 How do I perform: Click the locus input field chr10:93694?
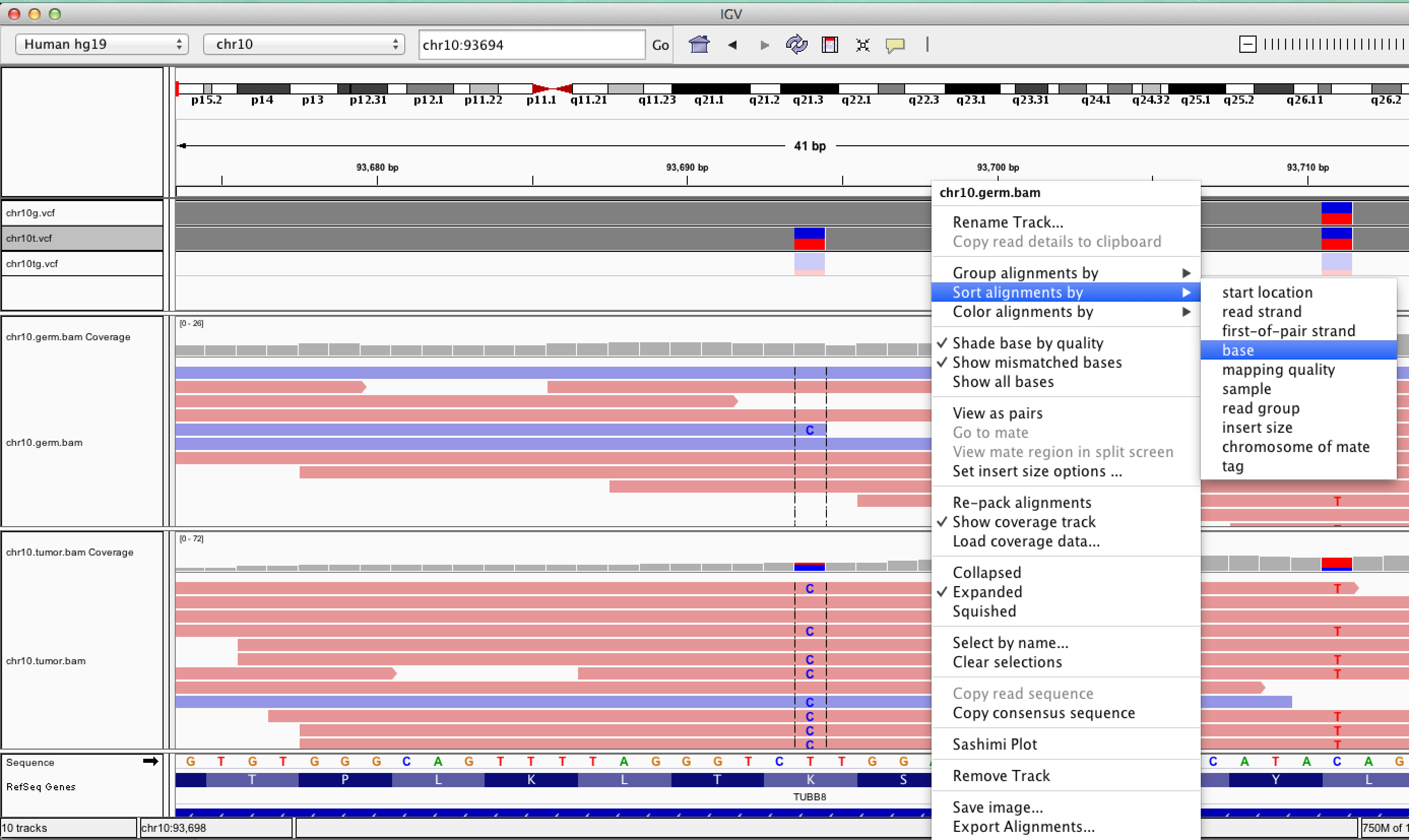532,45
